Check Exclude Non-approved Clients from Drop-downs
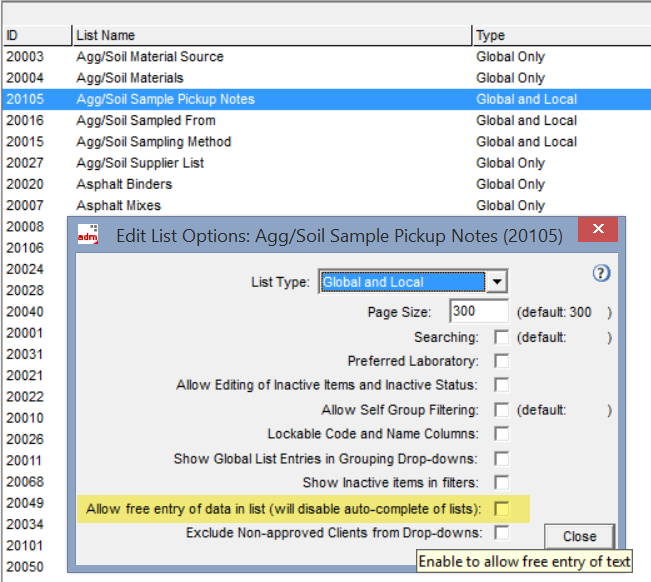This screenshot has height=582, width=651. [502, 533]
